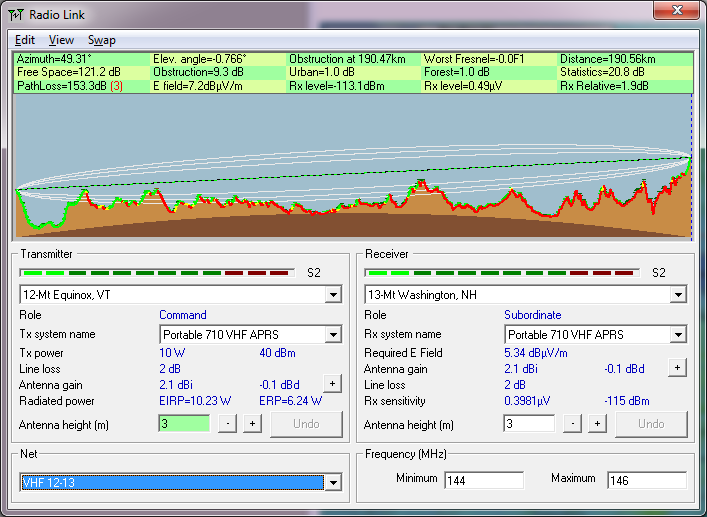The height and width of the screenshot is (517, 707).
Task: Open the Rx system name dropdown
Action: coord(678,335)
